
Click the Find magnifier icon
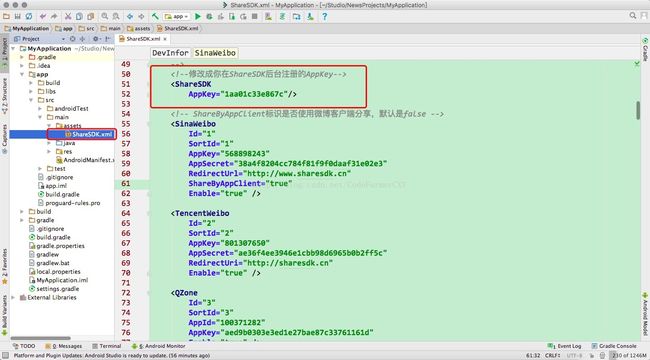[105, 17]
